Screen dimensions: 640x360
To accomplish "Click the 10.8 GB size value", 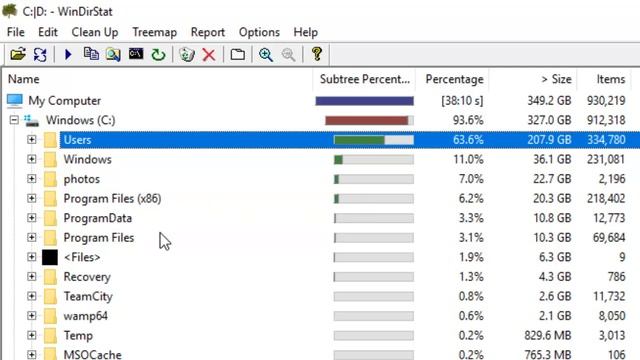I will 552,218.
